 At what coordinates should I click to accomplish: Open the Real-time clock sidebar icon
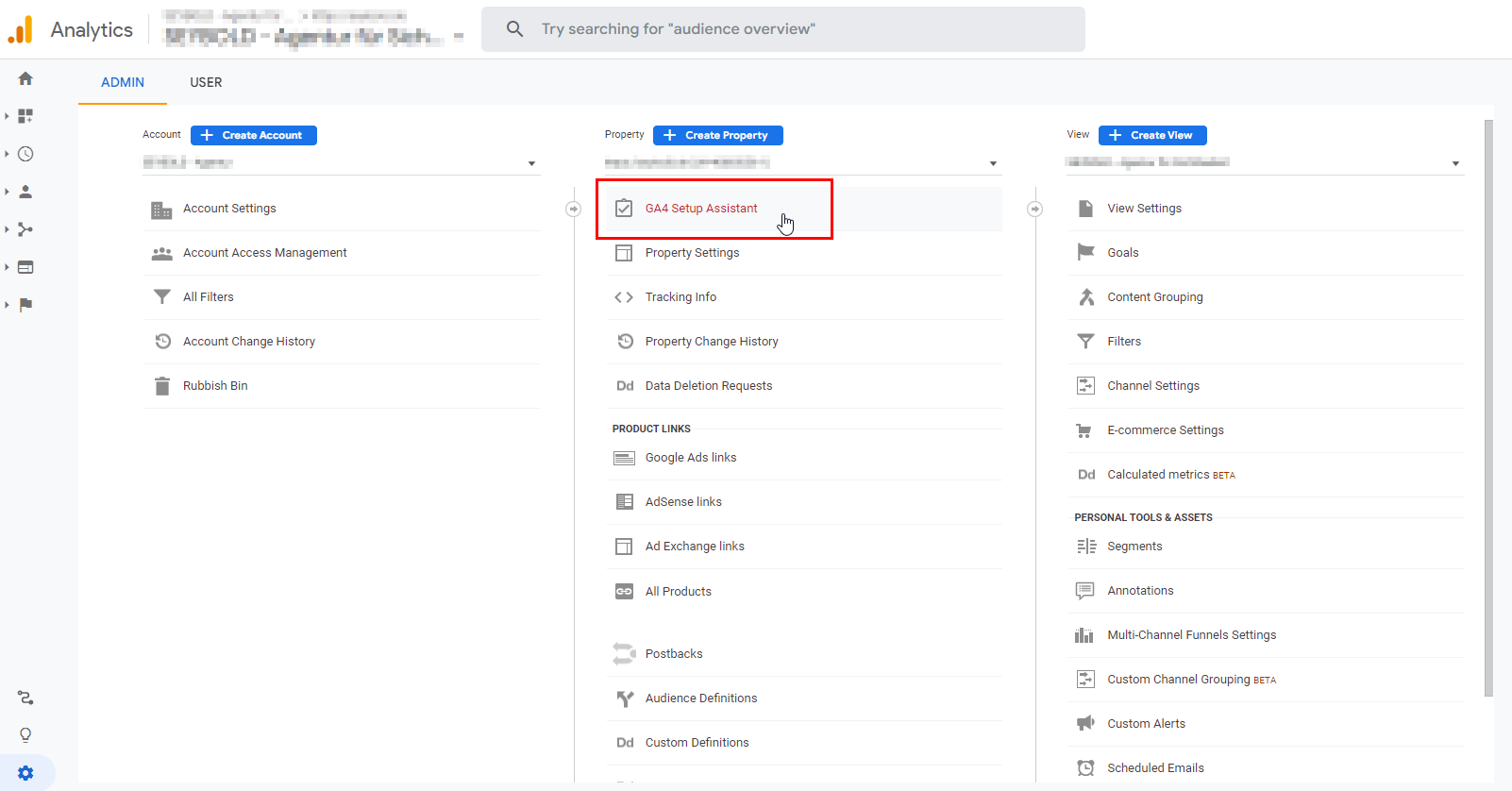coord(25,154)
